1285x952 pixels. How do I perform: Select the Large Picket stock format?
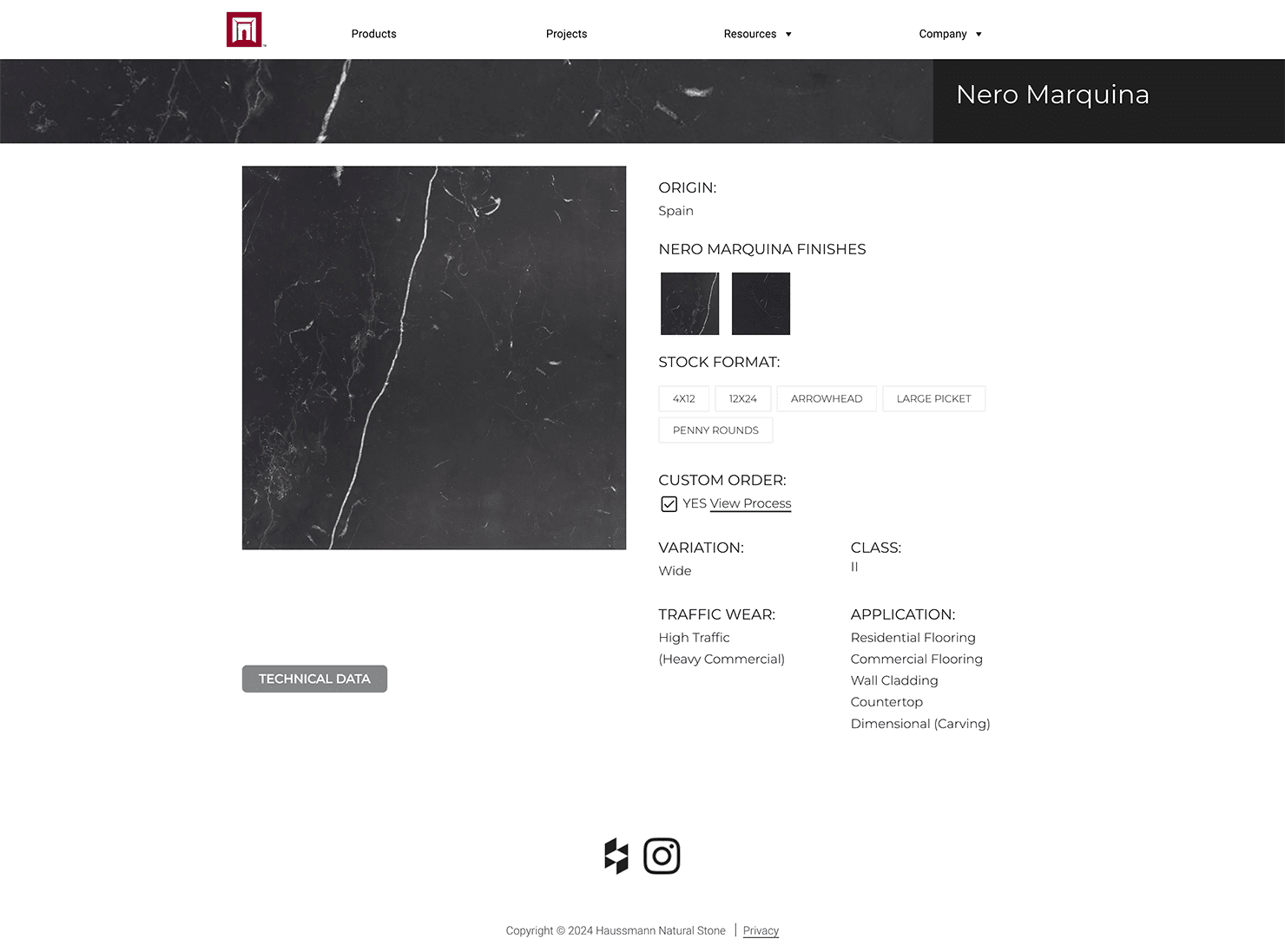point(933,398)
